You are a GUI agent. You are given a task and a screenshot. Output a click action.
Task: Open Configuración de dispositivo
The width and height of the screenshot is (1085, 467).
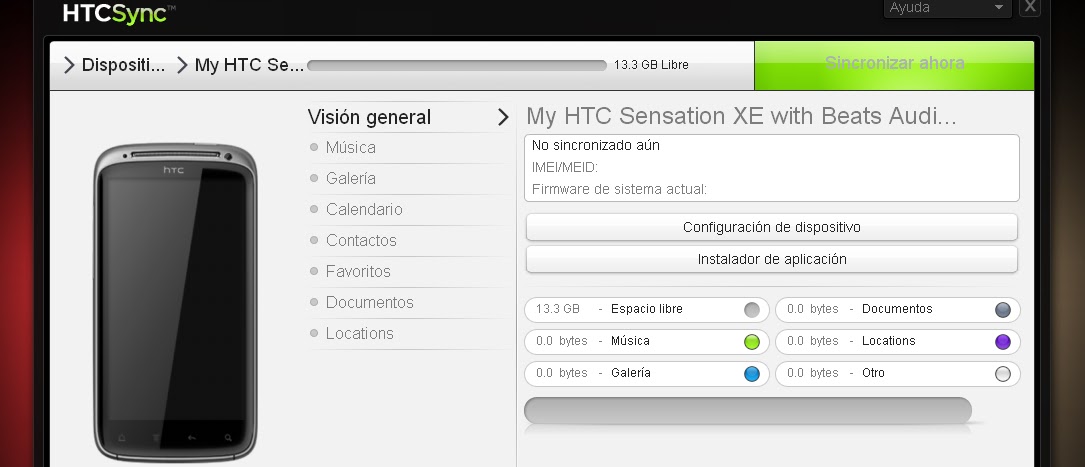[772, 227]
